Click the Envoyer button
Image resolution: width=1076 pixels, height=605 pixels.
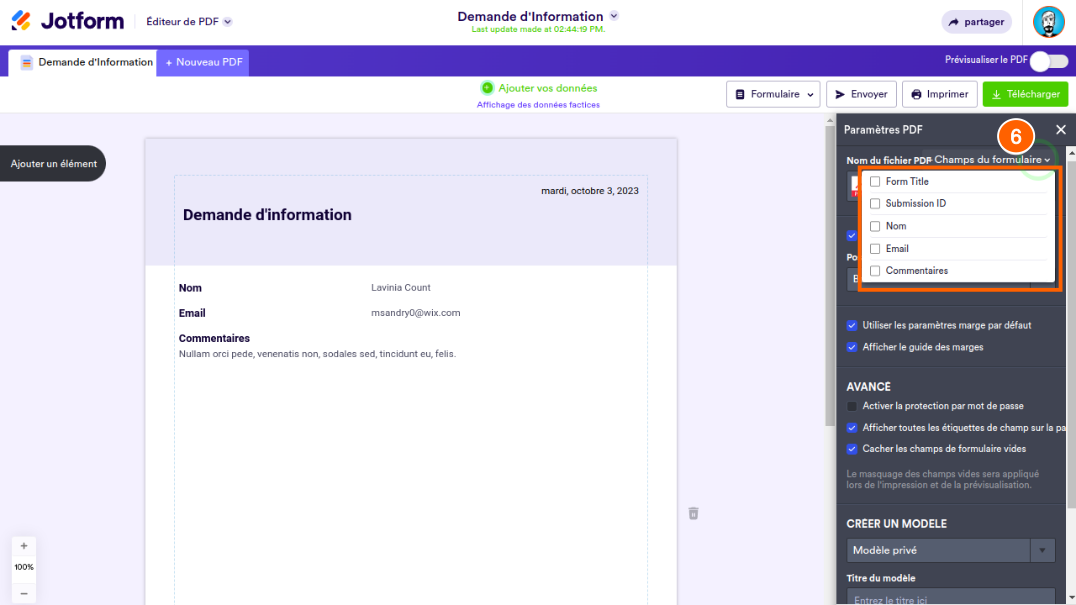click(861, 94)
